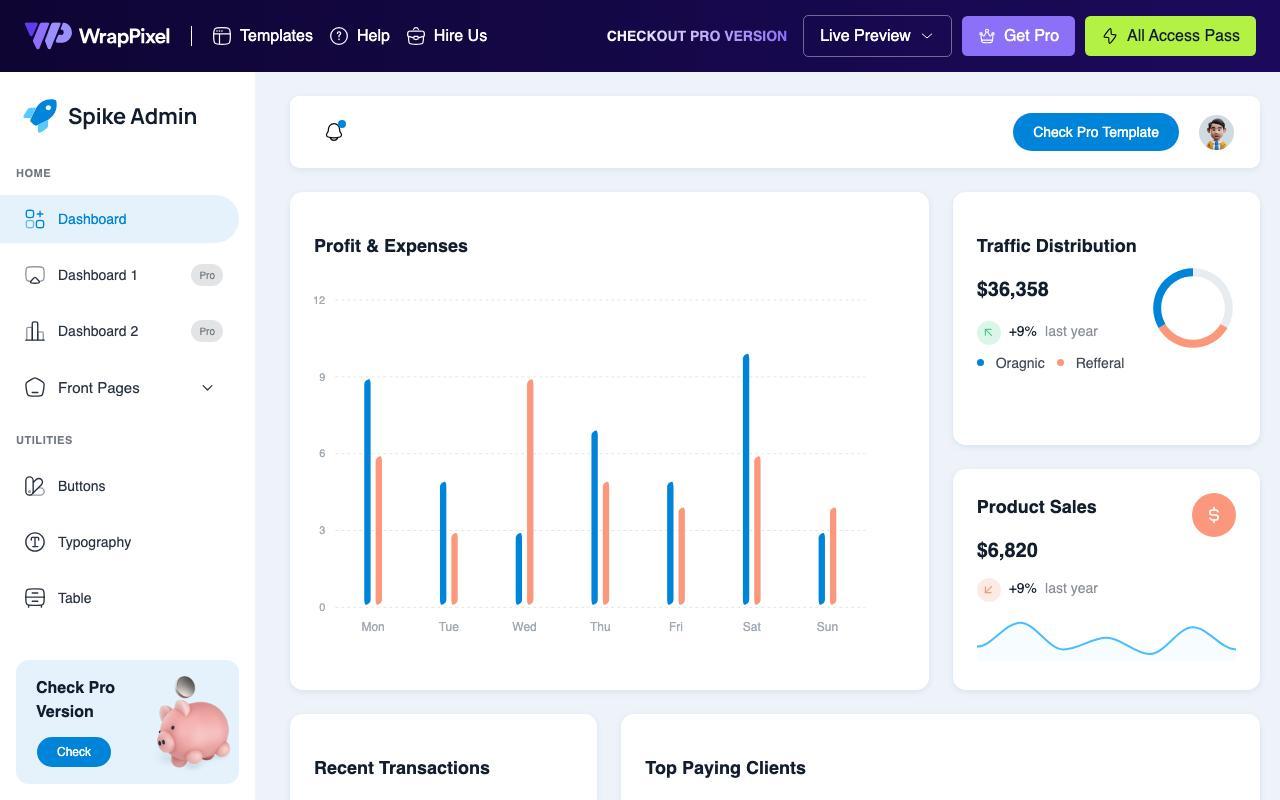Open the user profile avatar
Image resolution: width=1280 pixels, height=800 pixels.
(x=1216, y=132)
